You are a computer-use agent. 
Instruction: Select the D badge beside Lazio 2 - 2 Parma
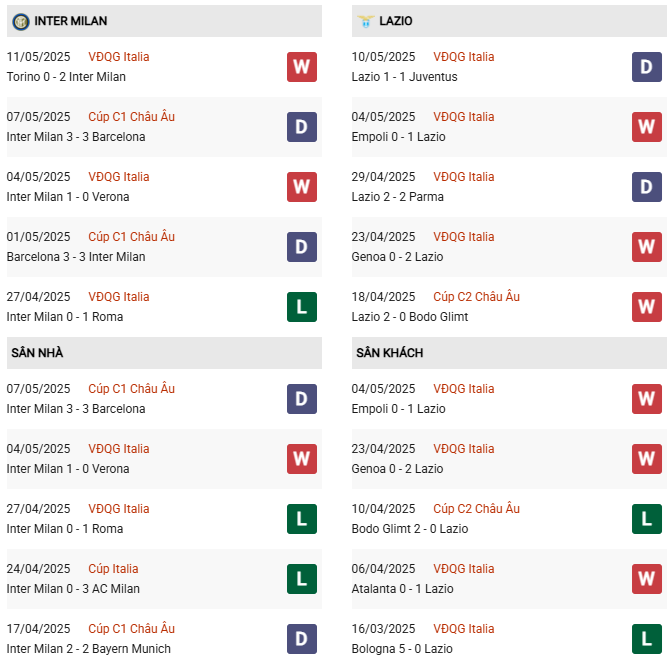[x=646, y=187]
